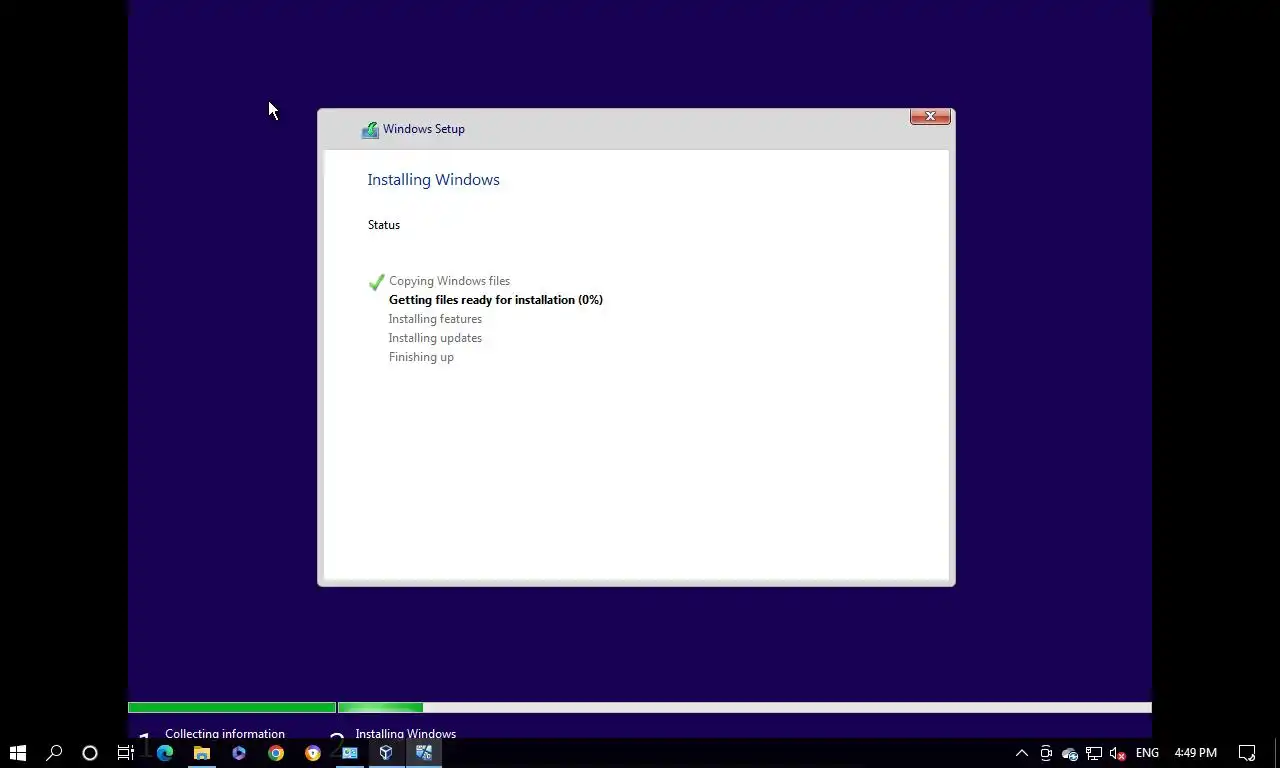Change ENG input language
This screenshot has height=768, width=1280.
pos(1147,753)
